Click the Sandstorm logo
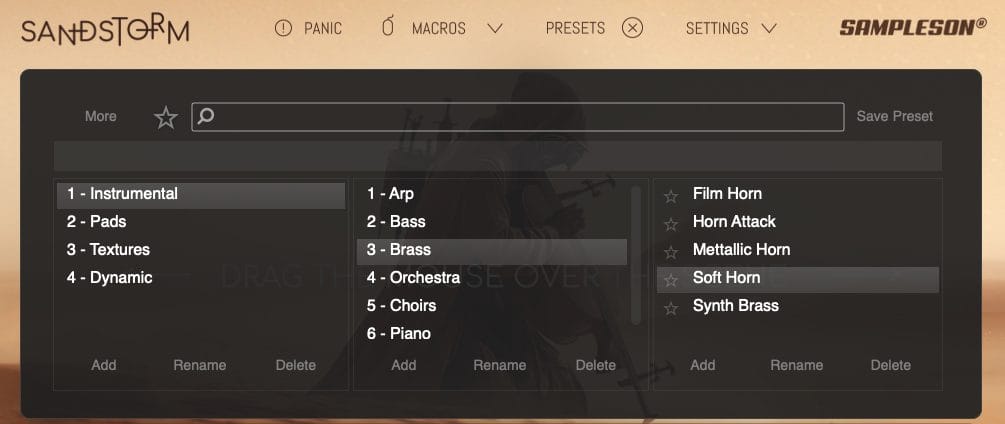The width and height of the screenshot is (1005, 424). click(x=105, y=31)
